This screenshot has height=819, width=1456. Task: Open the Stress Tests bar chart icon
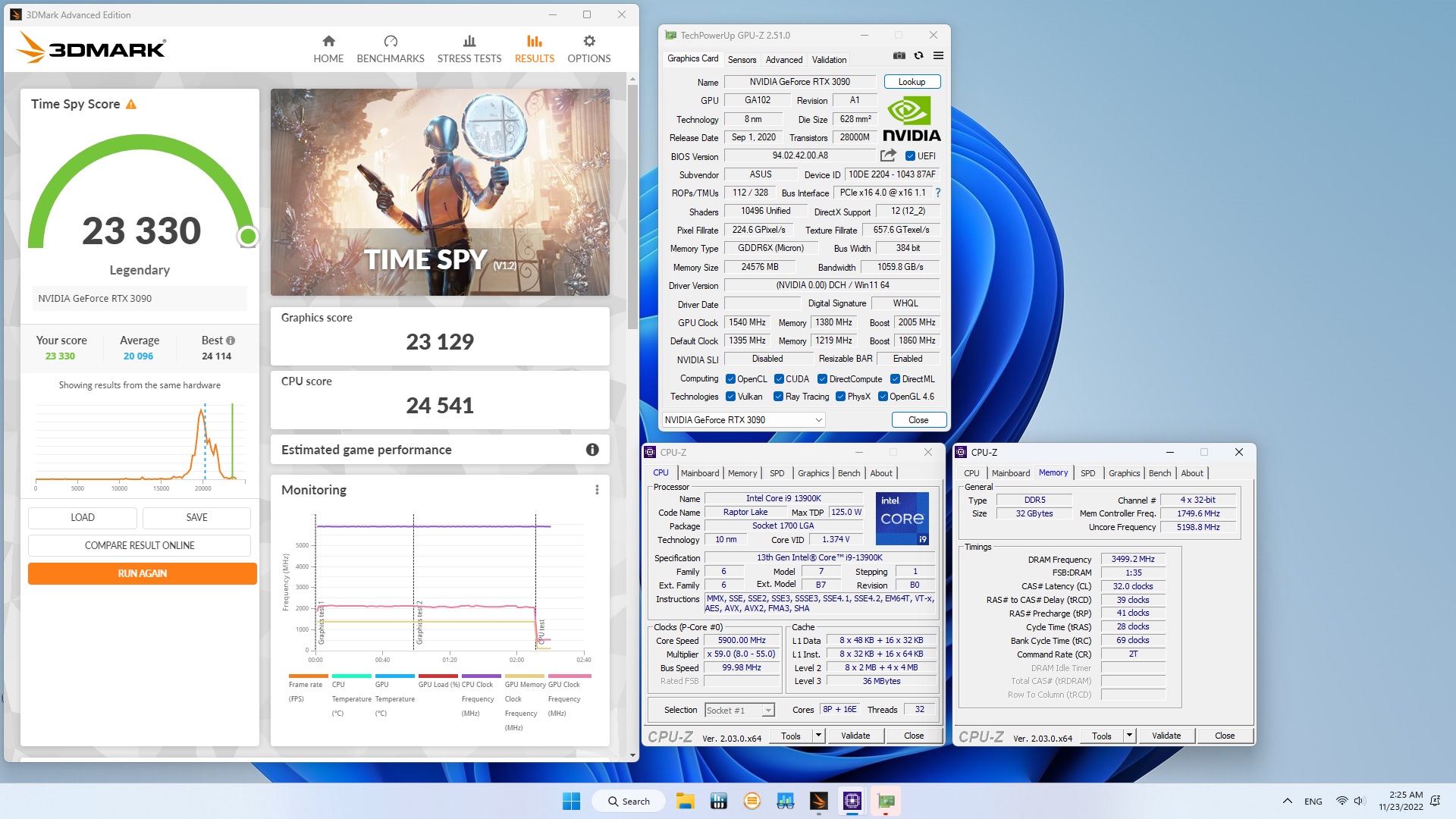click(469, 41)
